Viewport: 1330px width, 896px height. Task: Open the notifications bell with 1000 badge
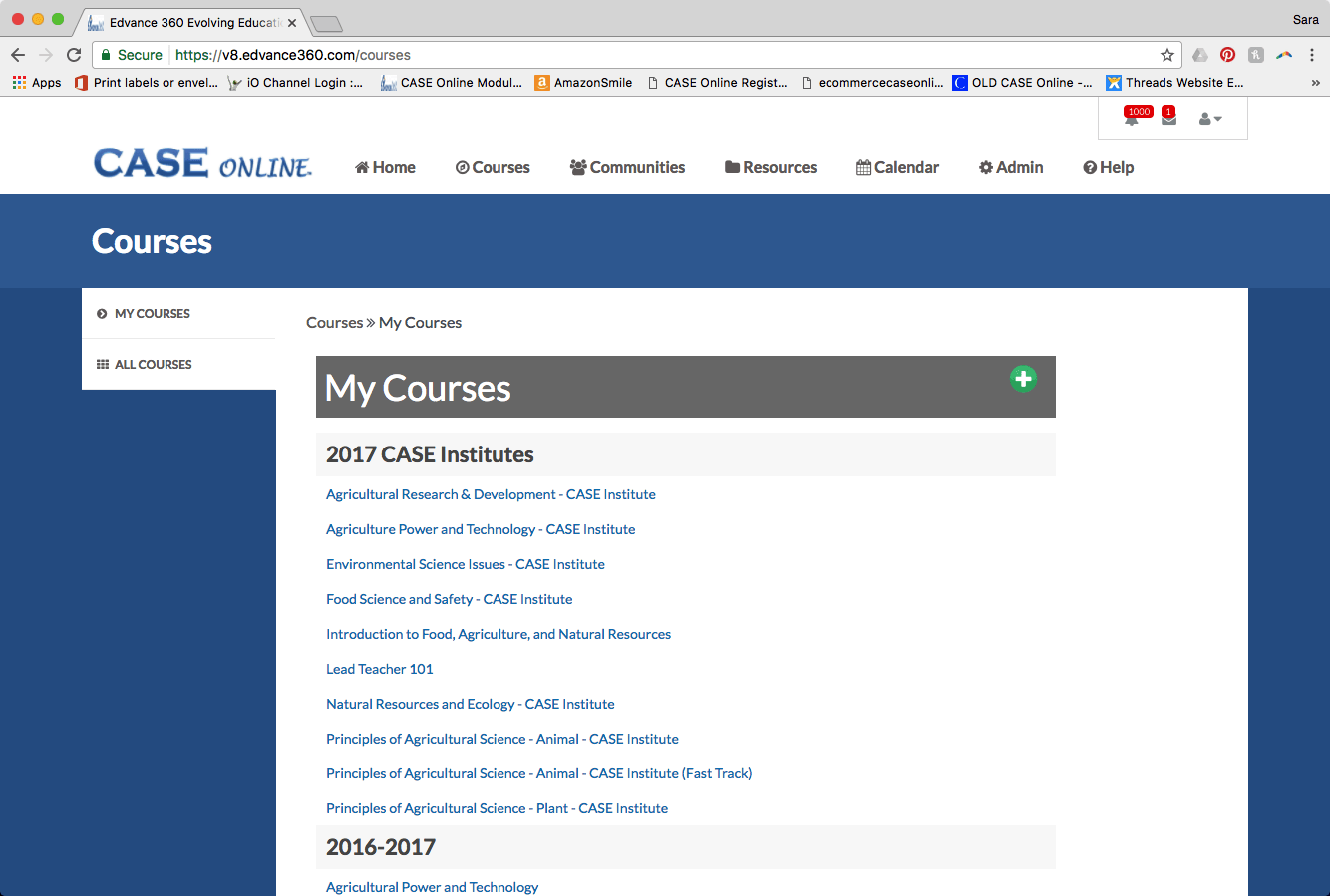[1132, 119]
